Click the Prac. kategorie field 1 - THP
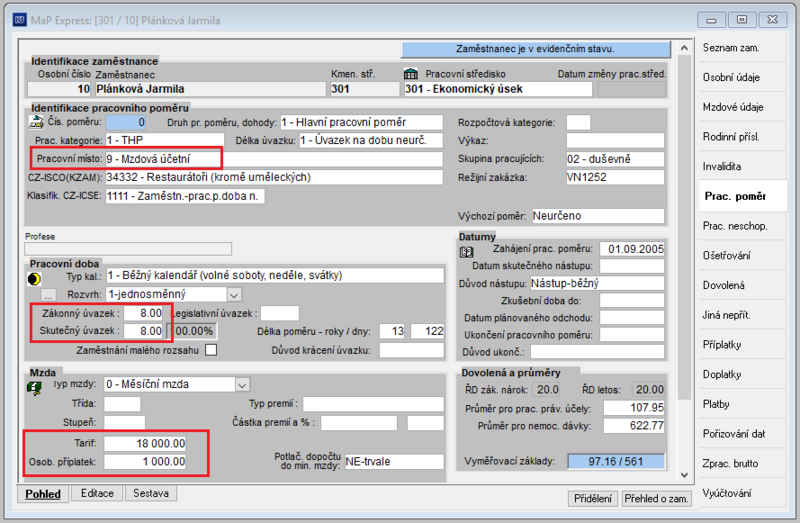 (x=164, y=140)
